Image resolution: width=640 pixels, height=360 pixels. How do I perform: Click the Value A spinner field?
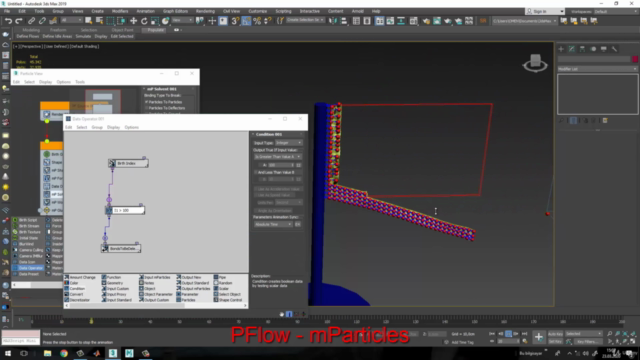tap(281, 165)
